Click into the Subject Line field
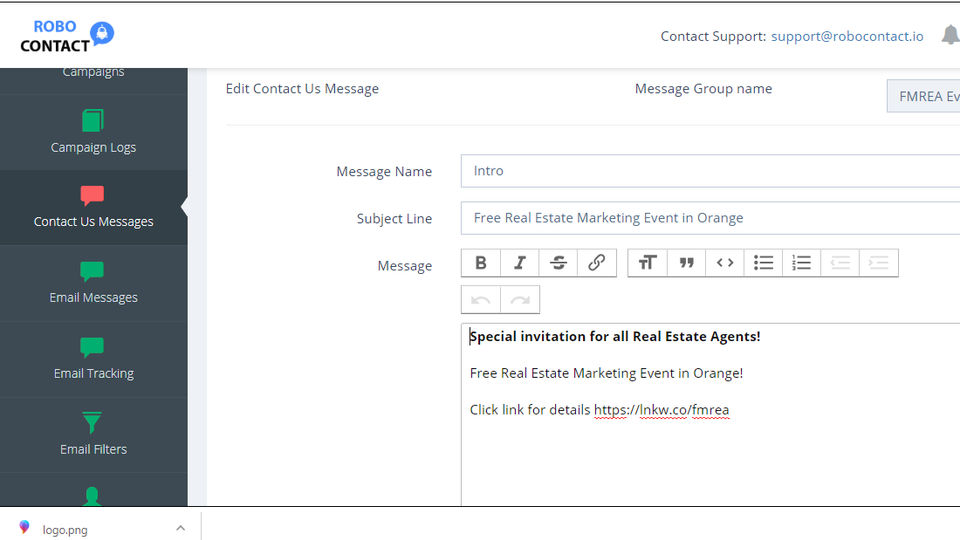Screen dimensions: 960x540 click(x=710, y=218)
